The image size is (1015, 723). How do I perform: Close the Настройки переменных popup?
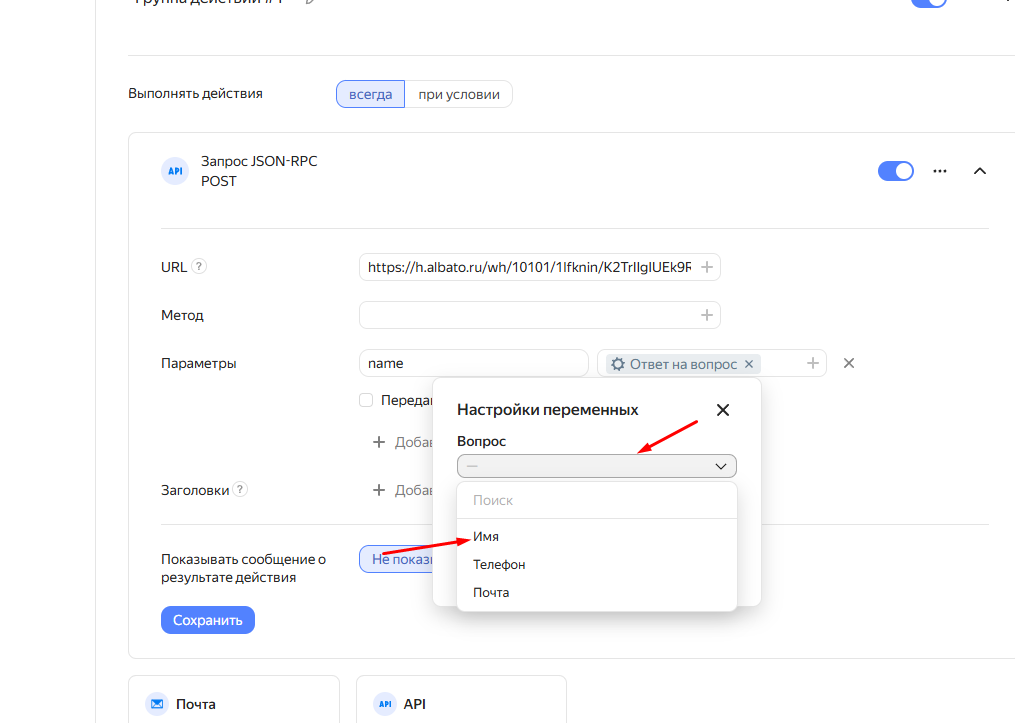tap(723, 410)
